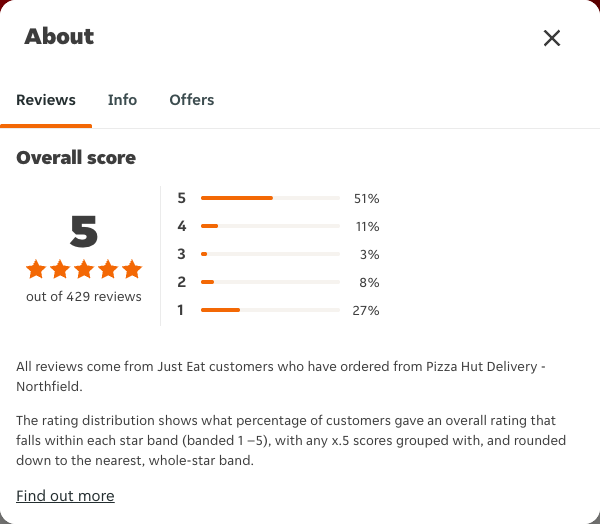Screen dimensions: 600x524
Task: Click the fifth orange star icon
Action: pyautogui.click(x=132, y=269)
